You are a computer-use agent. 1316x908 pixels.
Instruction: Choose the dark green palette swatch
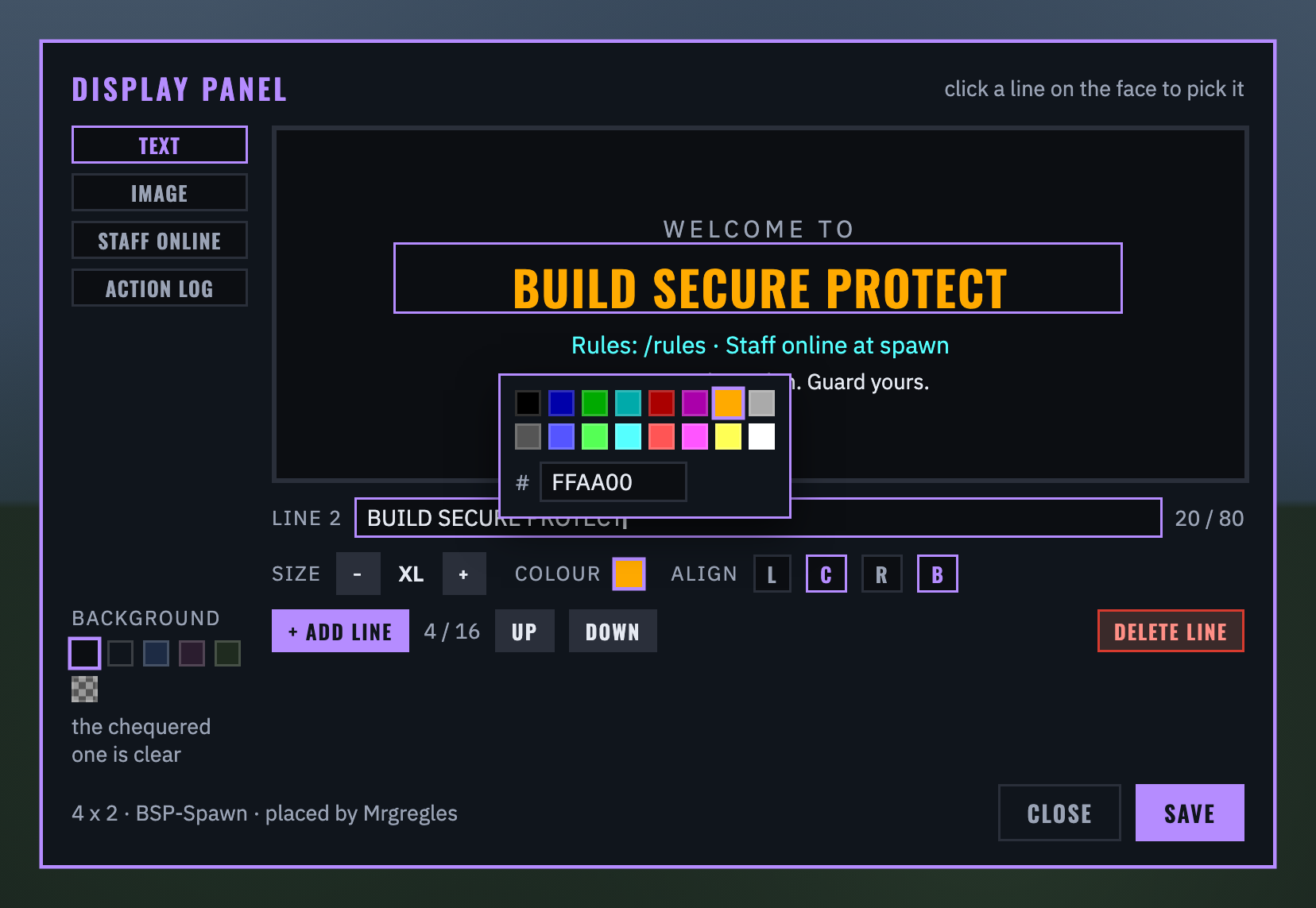pos(594,403)
